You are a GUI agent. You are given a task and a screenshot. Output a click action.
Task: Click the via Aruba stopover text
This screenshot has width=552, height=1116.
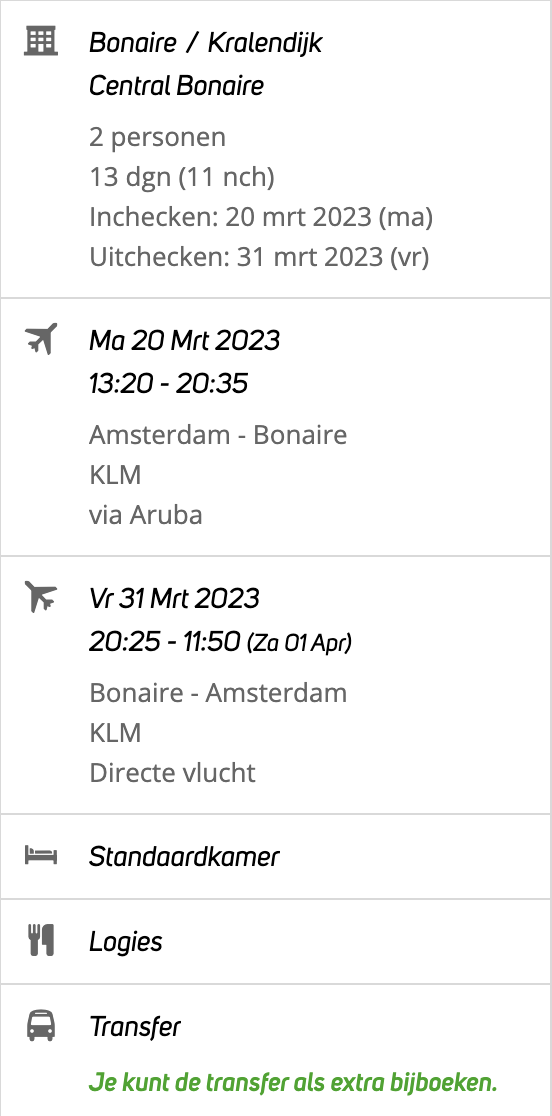click(x=146, y=515)
